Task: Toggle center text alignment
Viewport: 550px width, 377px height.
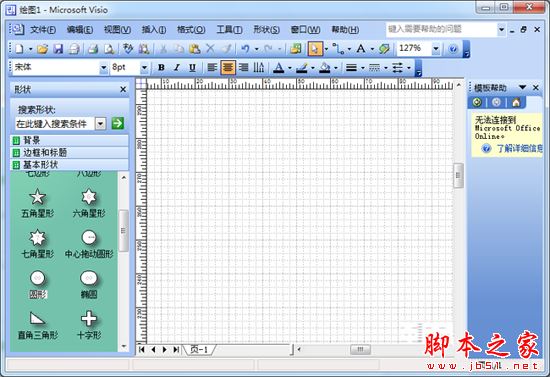Action: [228, 67]
